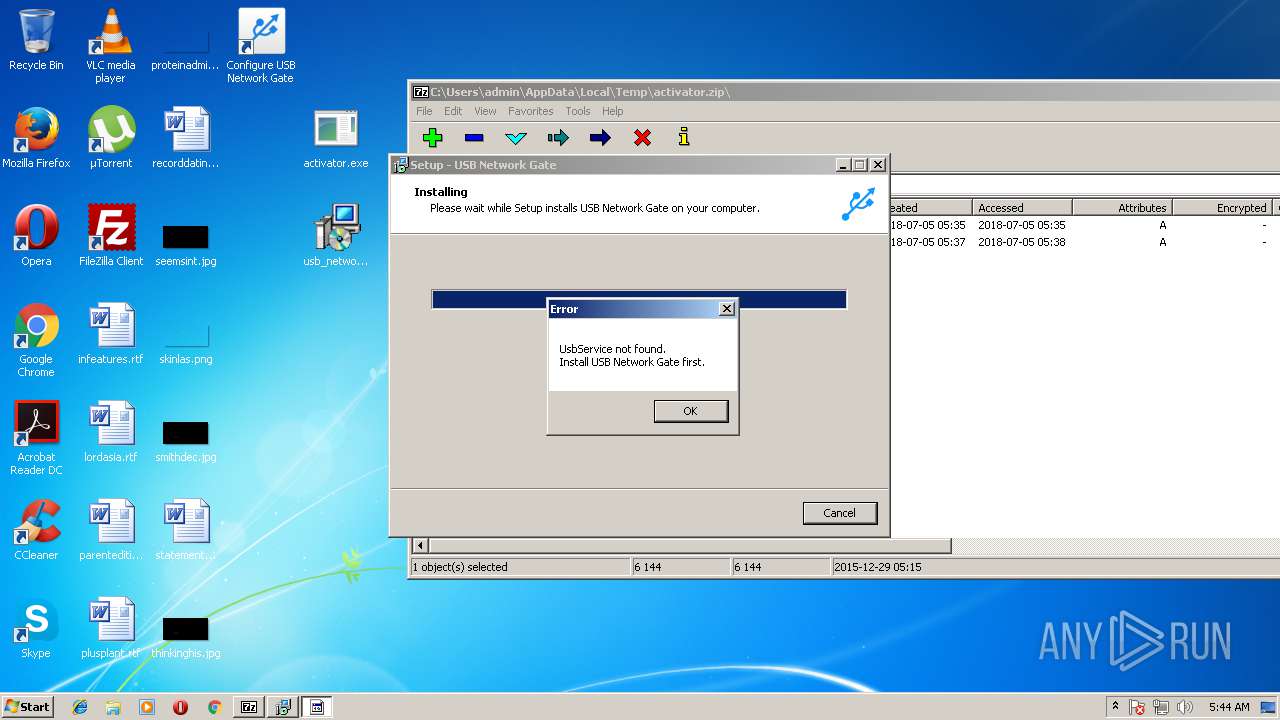Select Configure USB Network Gate shortcut
The height and width of the screenshot is (720, 1280).
[x=261, y=46]
